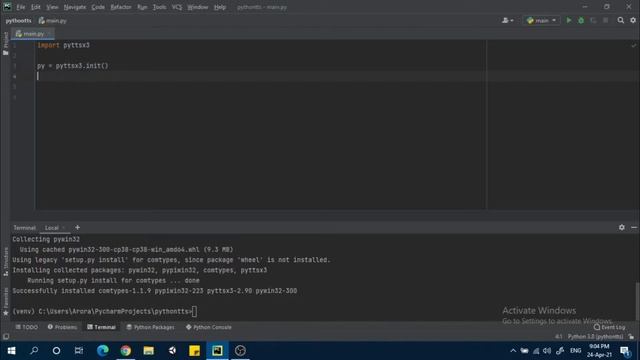Click the Stop square icon in toolbar

click(x=606, y=20)
